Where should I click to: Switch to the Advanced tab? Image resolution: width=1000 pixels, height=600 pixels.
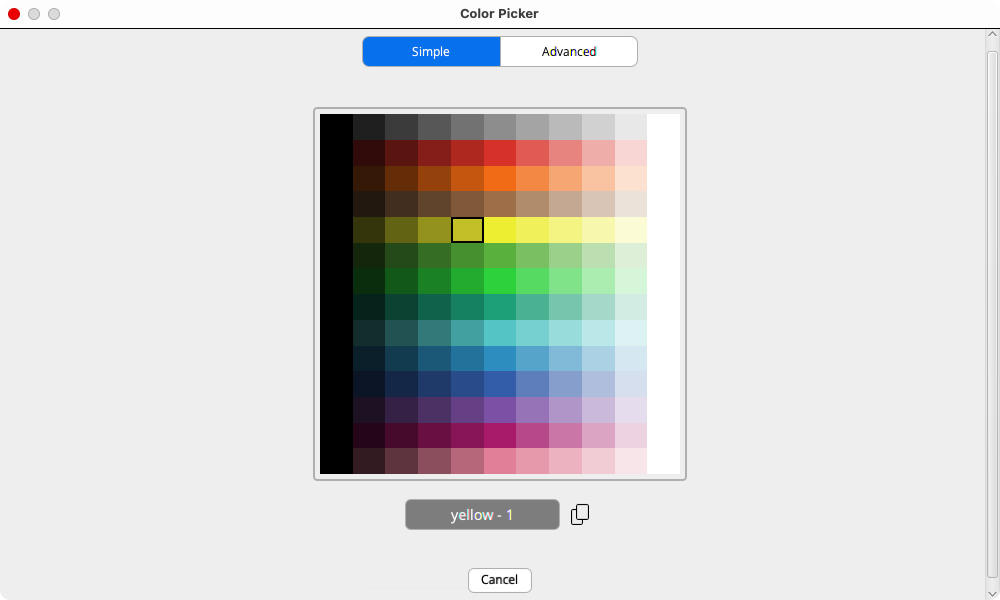pos(568,52)
